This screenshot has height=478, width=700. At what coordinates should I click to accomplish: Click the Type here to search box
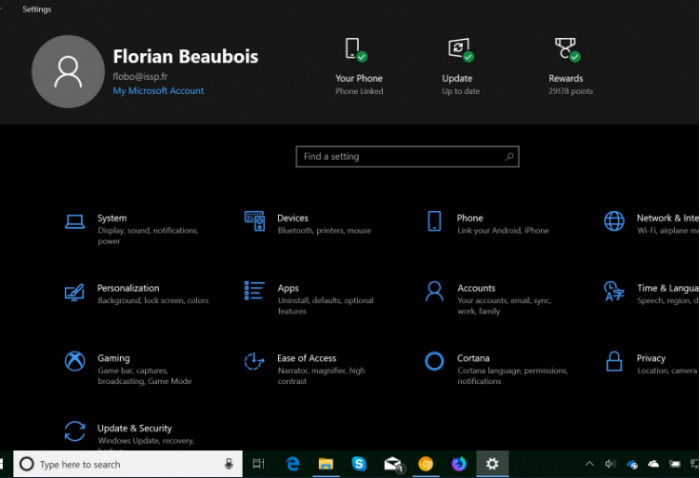tap(128, 464)
